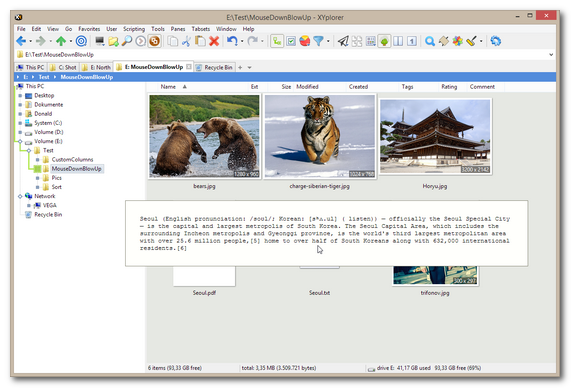Expand the Pics folder node
The image size is (571, 388).
(37, 178)
